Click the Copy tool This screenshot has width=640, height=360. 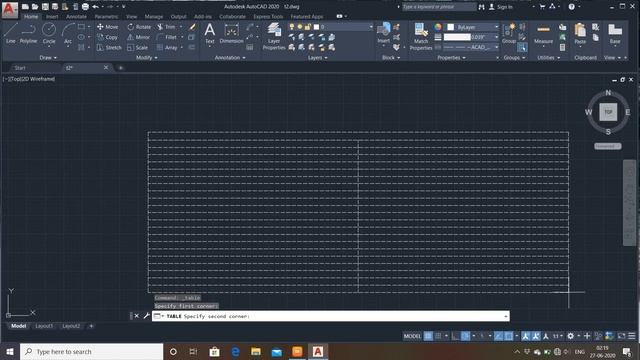coord(107,37)
